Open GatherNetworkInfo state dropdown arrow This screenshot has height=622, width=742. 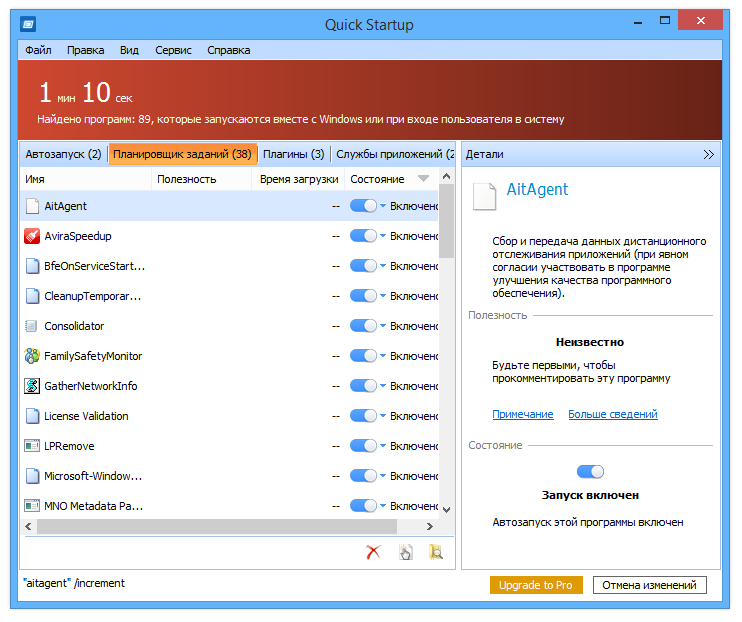(383, 386)
